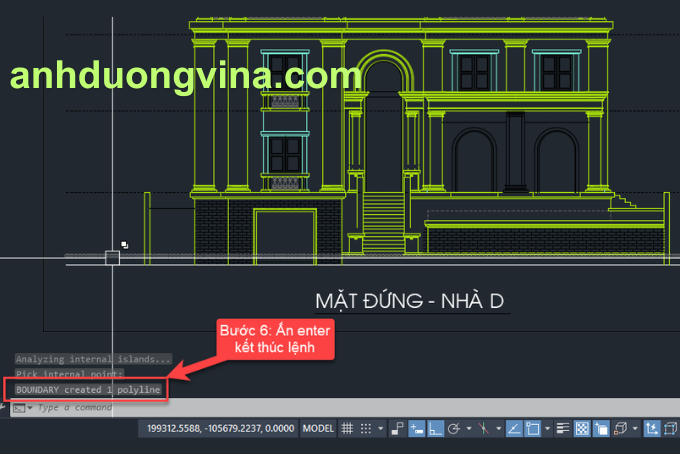The image size is (680, 454).
Task: Click the MODEL space button
Action: pos(318,428)
